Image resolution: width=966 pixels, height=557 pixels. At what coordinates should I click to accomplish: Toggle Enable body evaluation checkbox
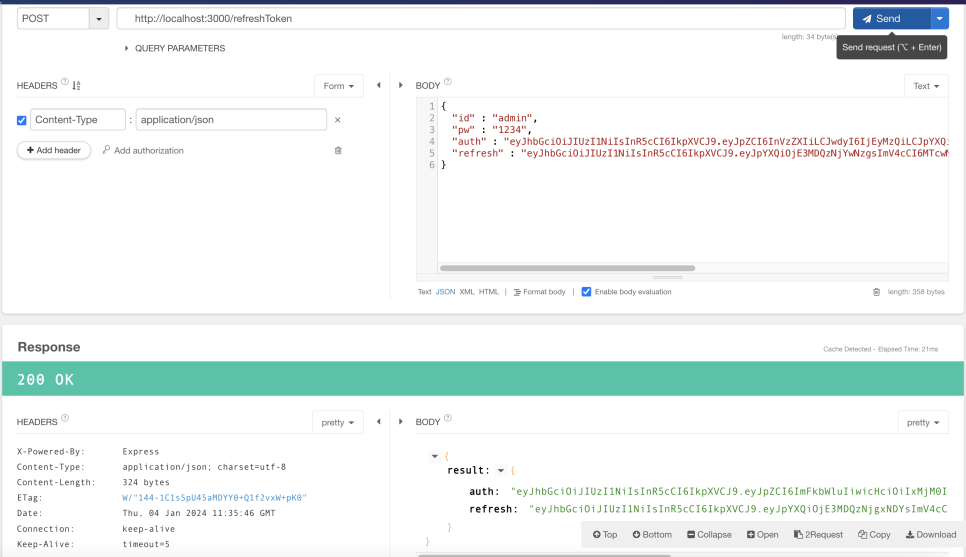click(586, 292)
